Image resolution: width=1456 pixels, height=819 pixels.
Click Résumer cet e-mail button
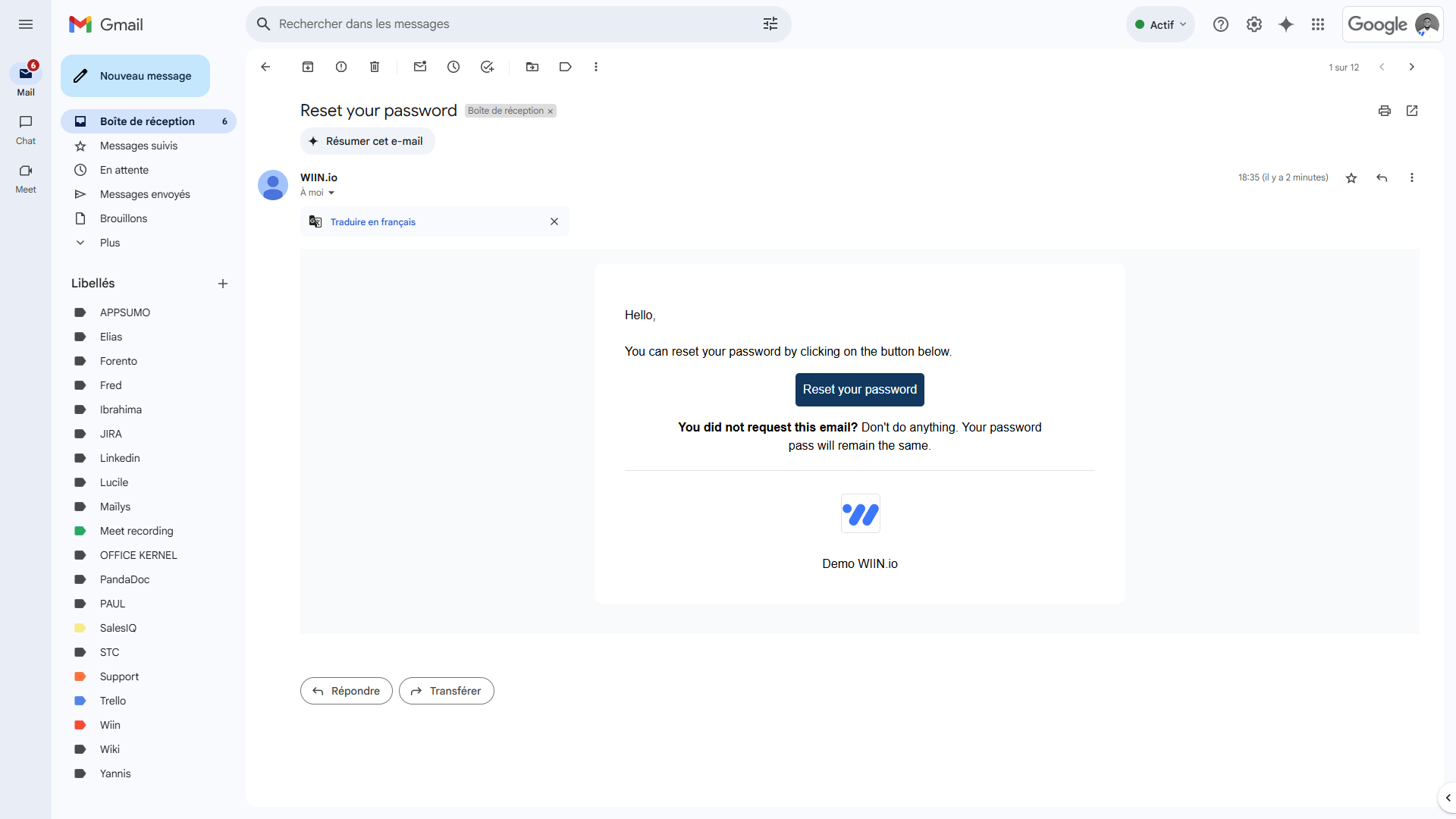coord(368,141)
